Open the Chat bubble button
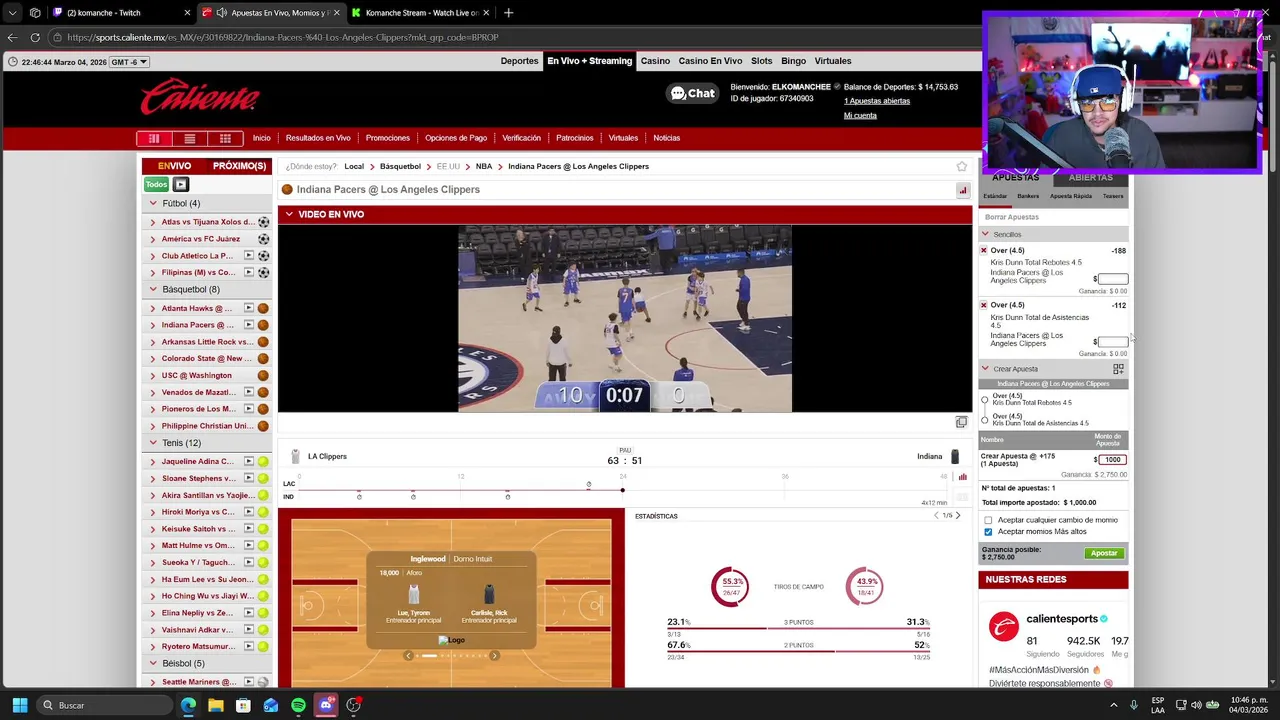1280x720 pixels. [x=692, y=93]
